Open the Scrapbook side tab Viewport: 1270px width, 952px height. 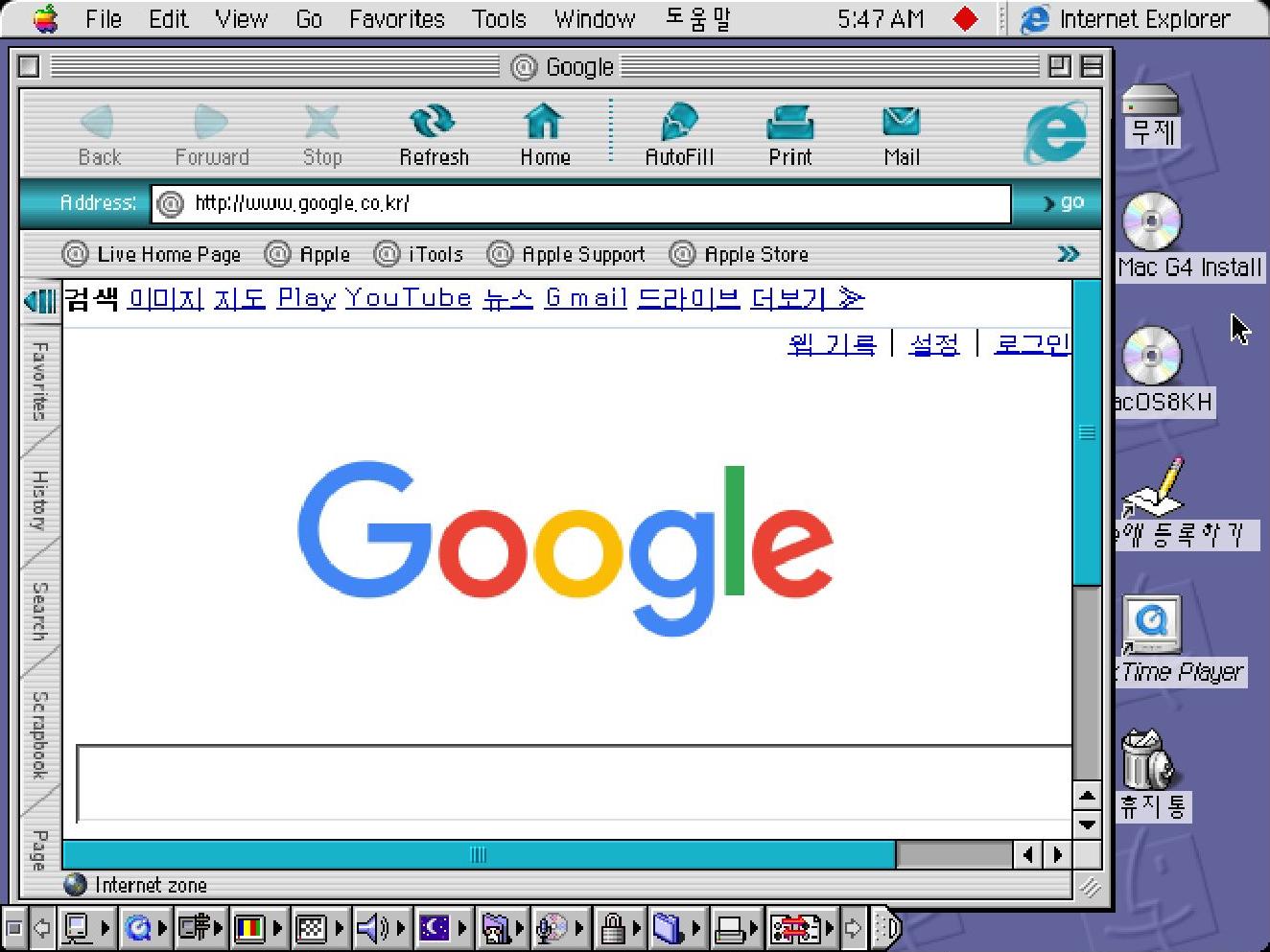click(39, 734)
